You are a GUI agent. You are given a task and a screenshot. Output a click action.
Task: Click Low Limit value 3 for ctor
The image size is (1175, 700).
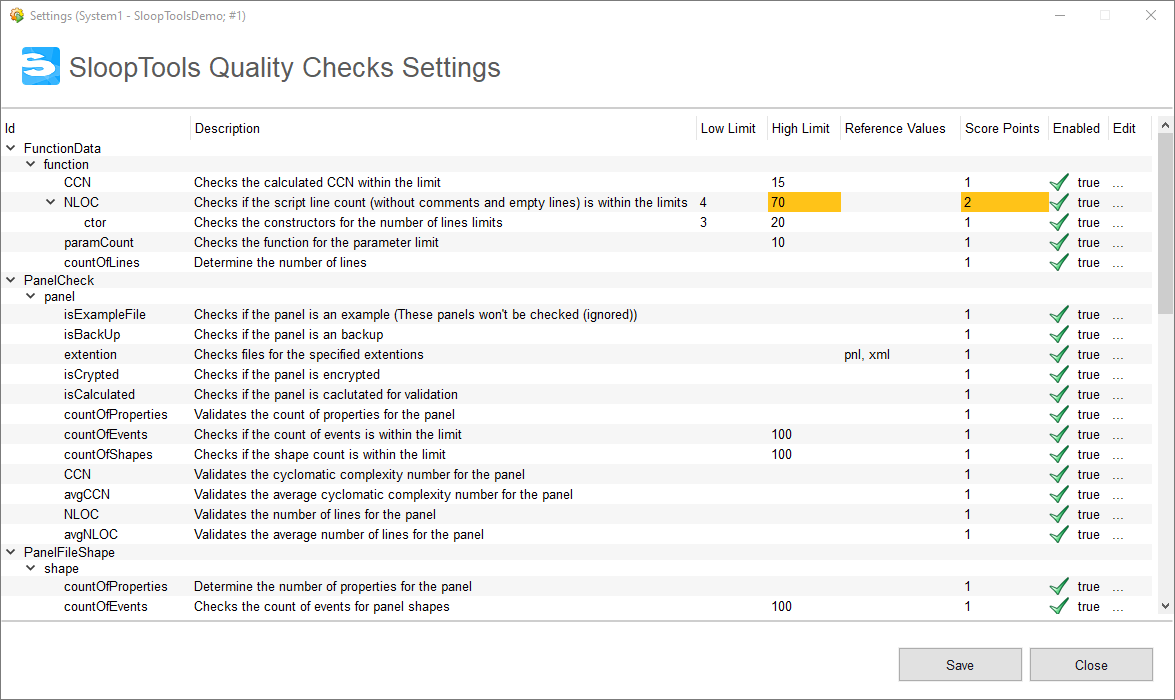coord(703,223)
